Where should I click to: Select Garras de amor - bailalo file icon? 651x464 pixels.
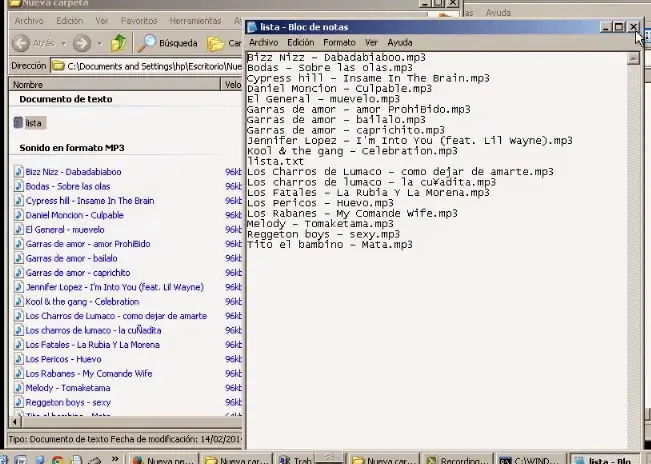pyautogui.click(x=18, y=258)
